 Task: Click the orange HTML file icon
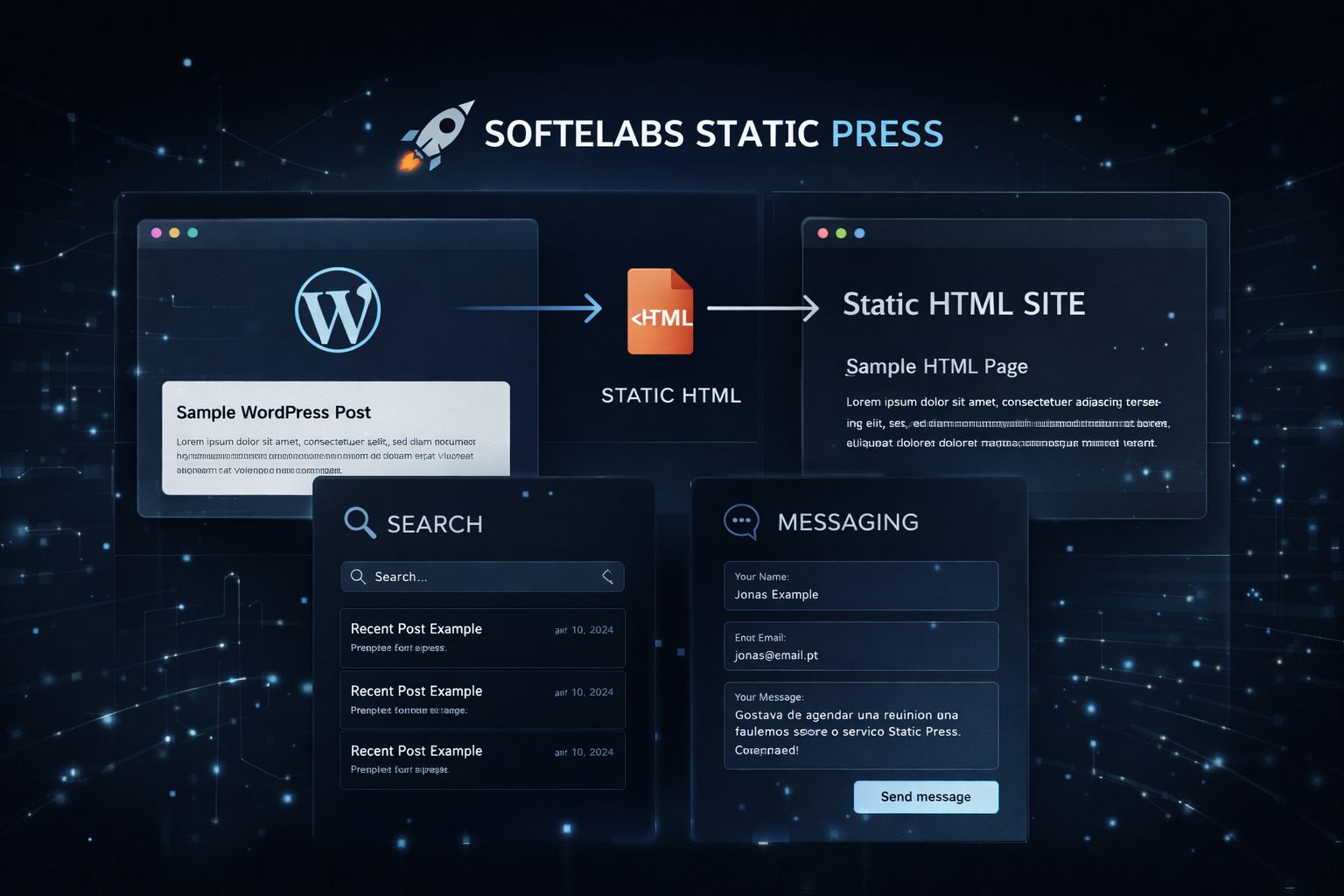pos(661,311)
